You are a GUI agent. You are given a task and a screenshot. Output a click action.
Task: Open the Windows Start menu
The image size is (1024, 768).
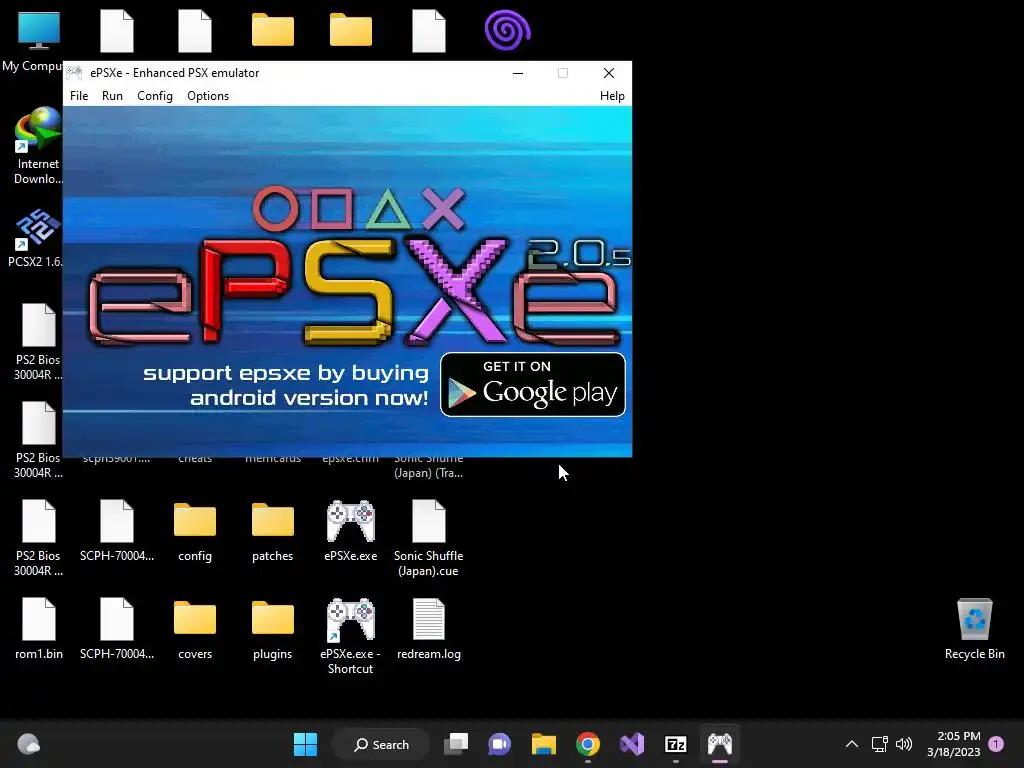click(305, 744)
